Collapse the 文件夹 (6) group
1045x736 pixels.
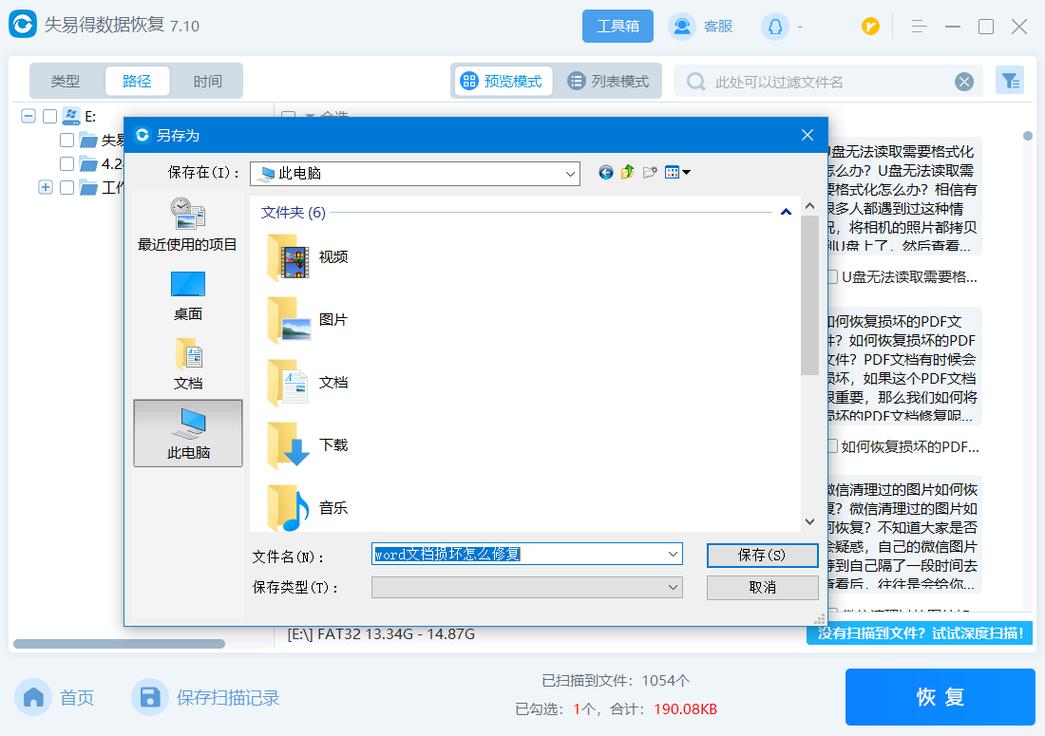(x=786, y=212)
